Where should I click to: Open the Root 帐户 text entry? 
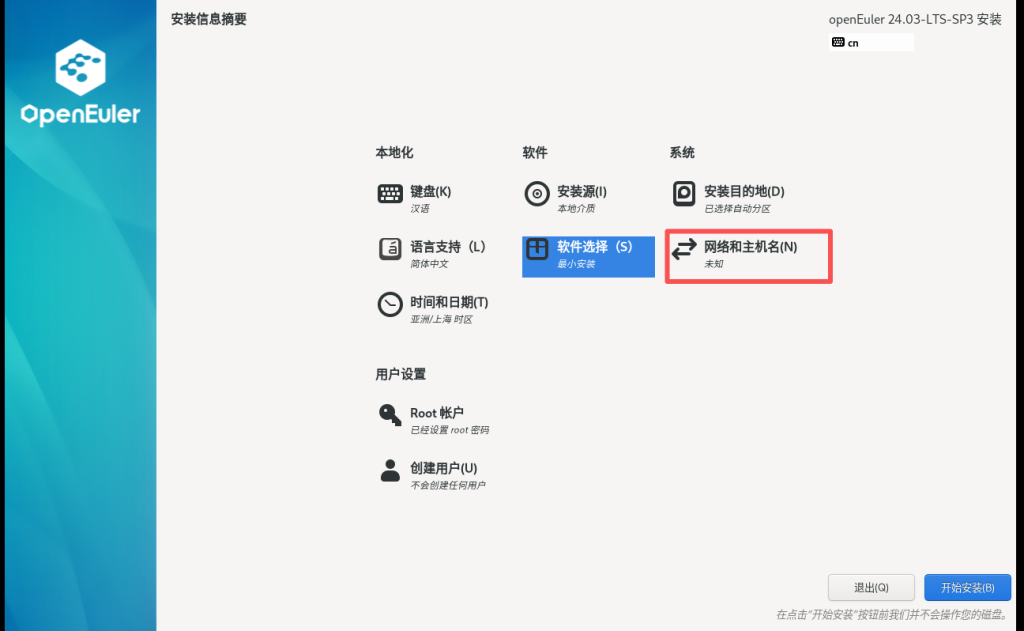436,412
